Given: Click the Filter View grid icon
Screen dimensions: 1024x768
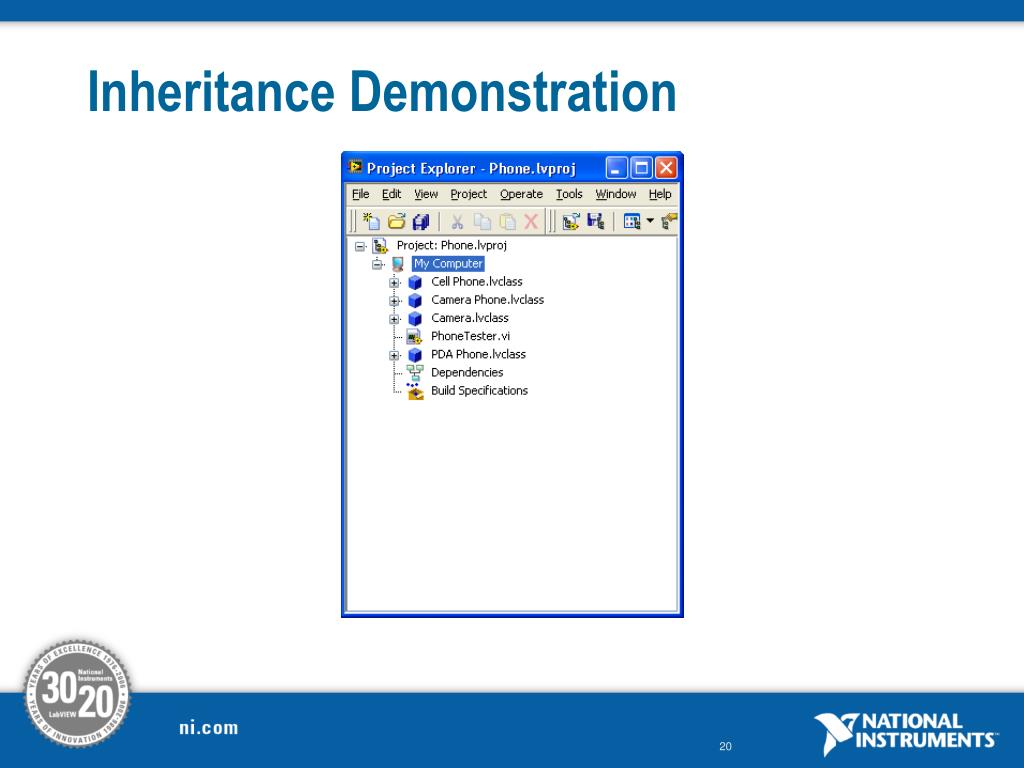Looking at the screenshot, I should click(632, 221).
